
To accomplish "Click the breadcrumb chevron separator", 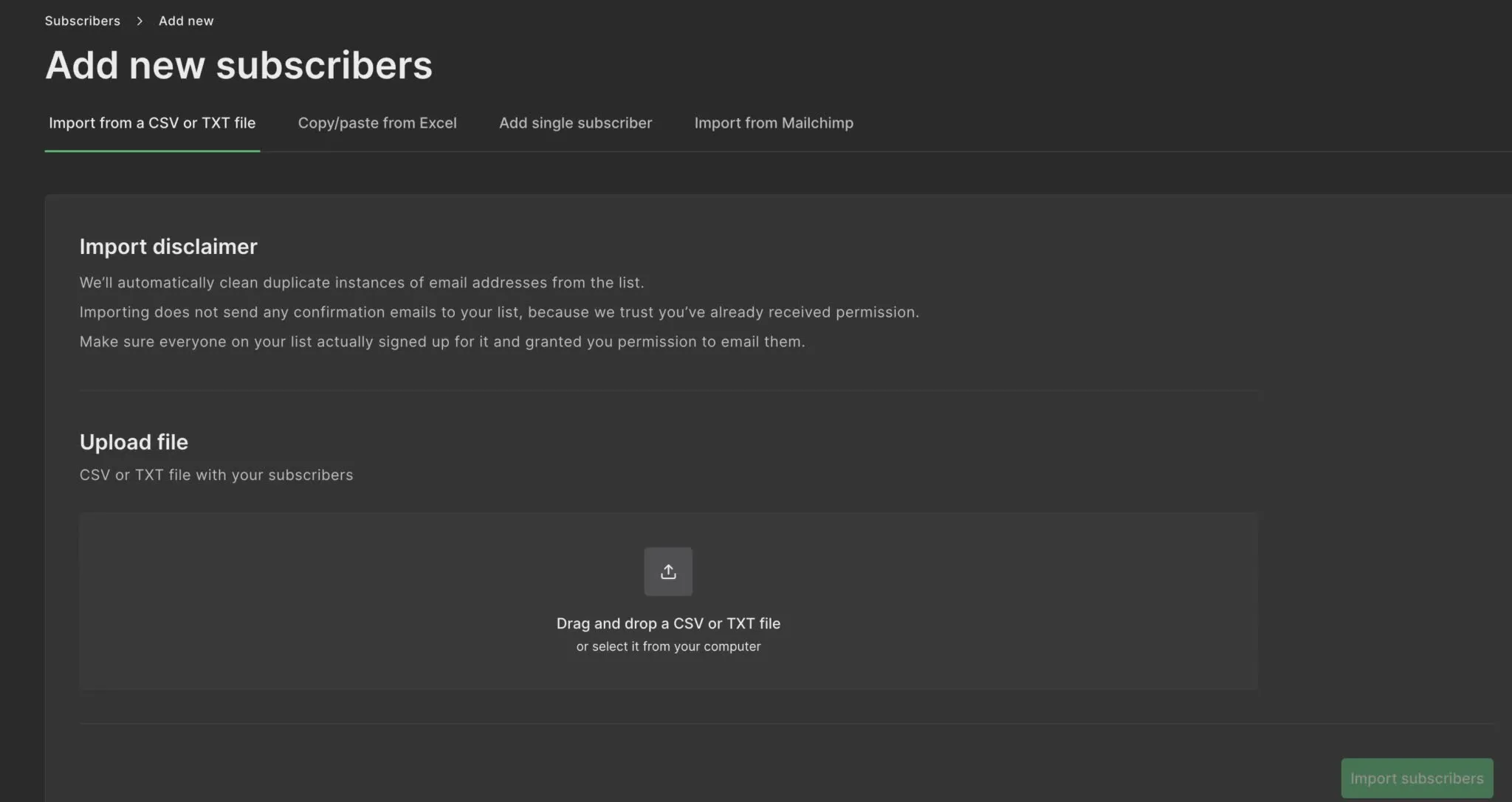I will (x=140, y=21).
